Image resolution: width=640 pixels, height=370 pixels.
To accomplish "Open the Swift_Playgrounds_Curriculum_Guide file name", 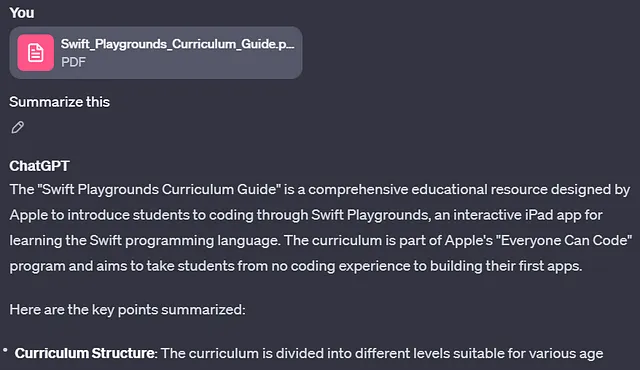I will coord(178,44).
